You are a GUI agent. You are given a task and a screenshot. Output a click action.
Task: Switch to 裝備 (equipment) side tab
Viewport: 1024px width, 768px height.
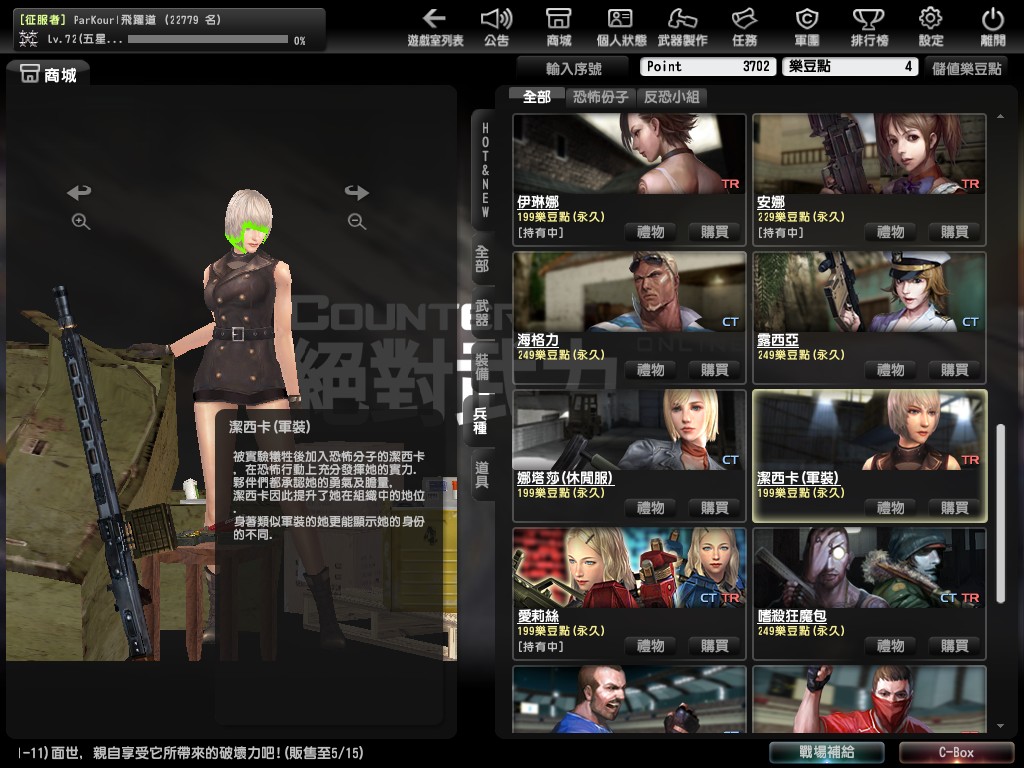pyautogui.click(x=483, y=366)
